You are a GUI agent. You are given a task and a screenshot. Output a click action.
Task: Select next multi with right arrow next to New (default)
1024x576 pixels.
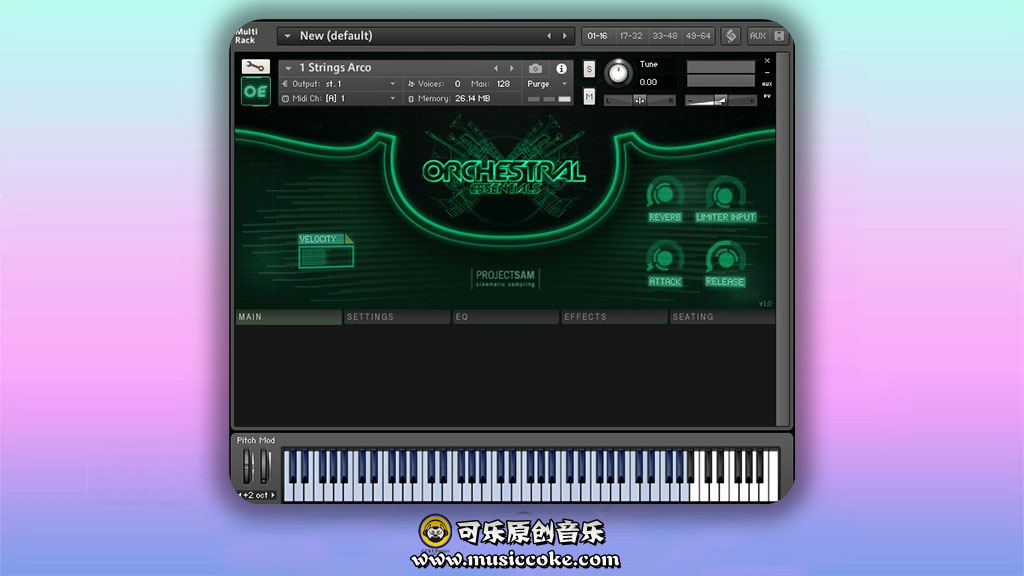coord(565,36)
